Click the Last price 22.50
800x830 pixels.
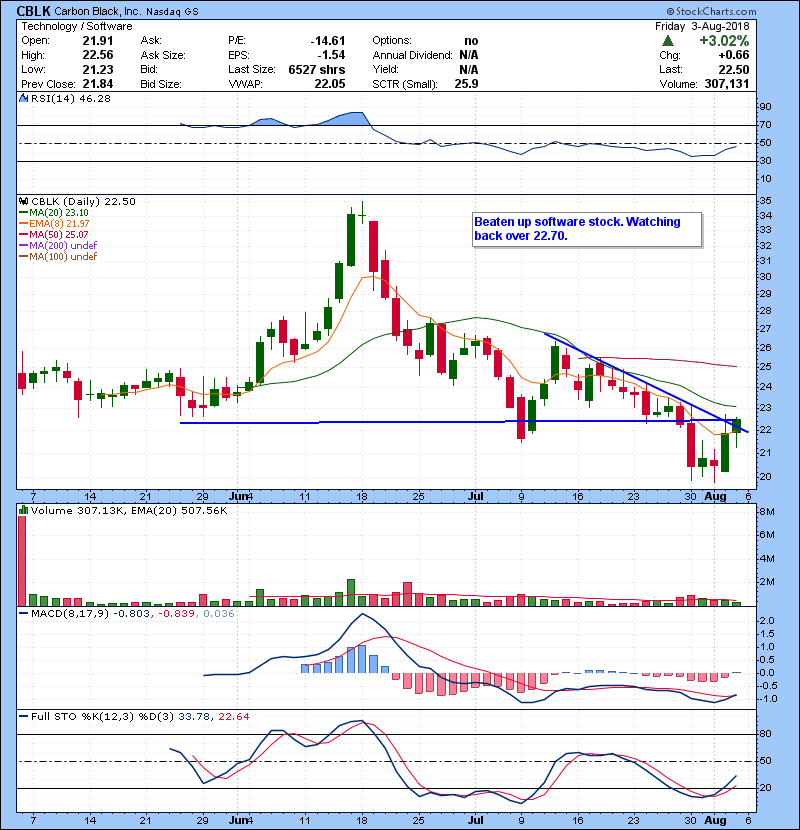734,69
